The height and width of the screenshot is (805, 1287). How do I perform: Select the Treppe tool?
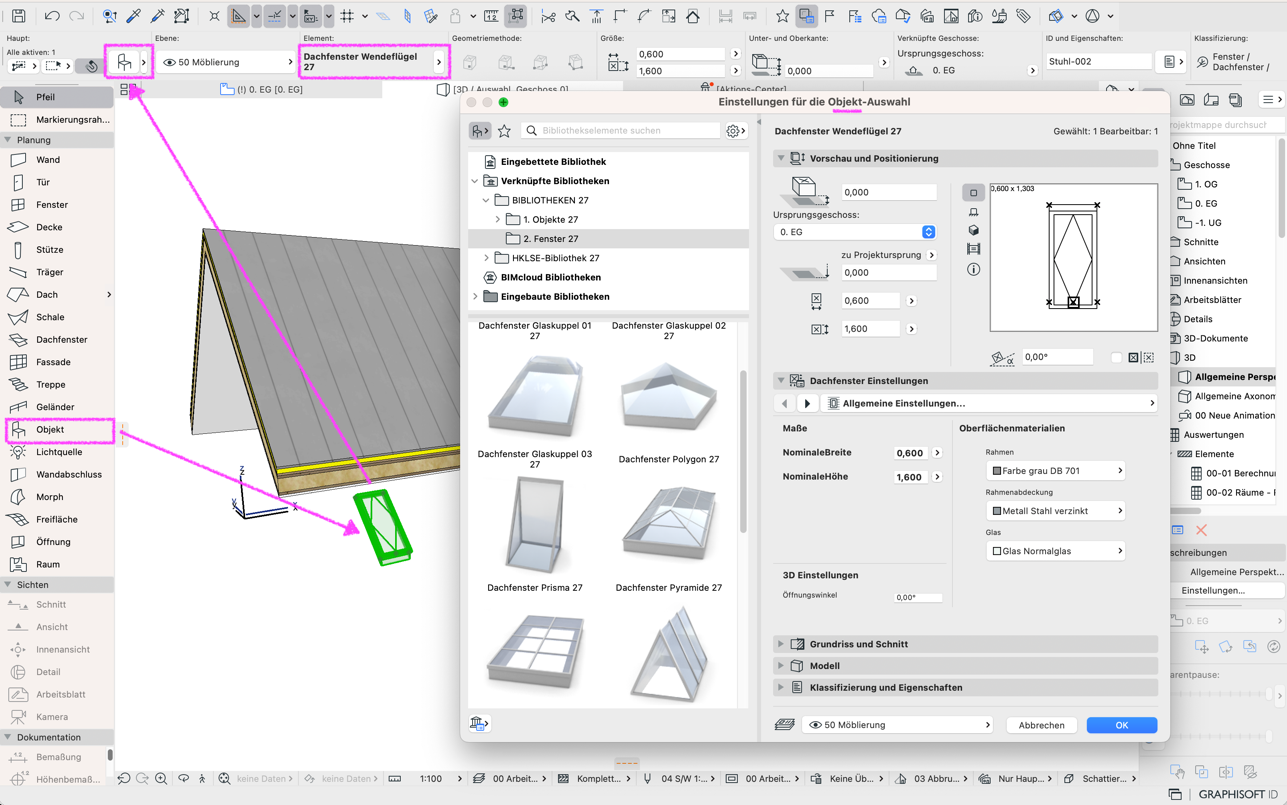coord(57,385)
